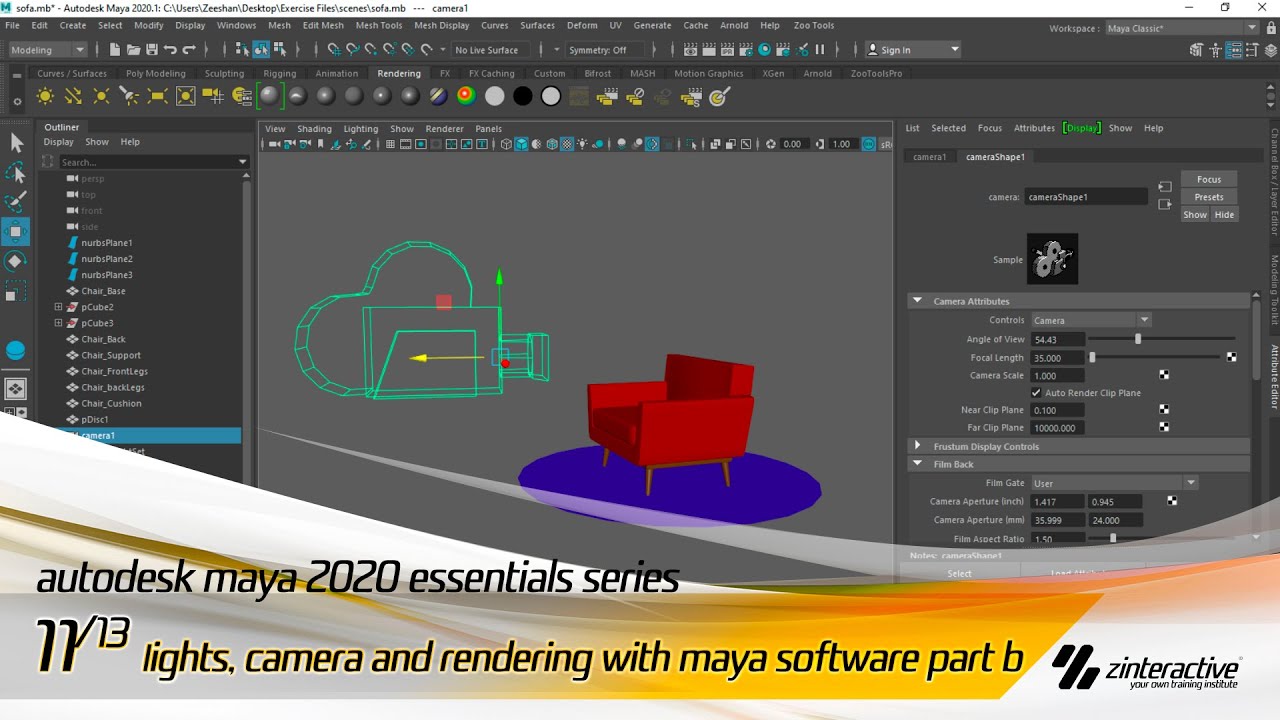Image resolution: width=1280 pixels, height=720 pixels.
Task: Toggle use all lights in viewport
Action: coord(584,144)
